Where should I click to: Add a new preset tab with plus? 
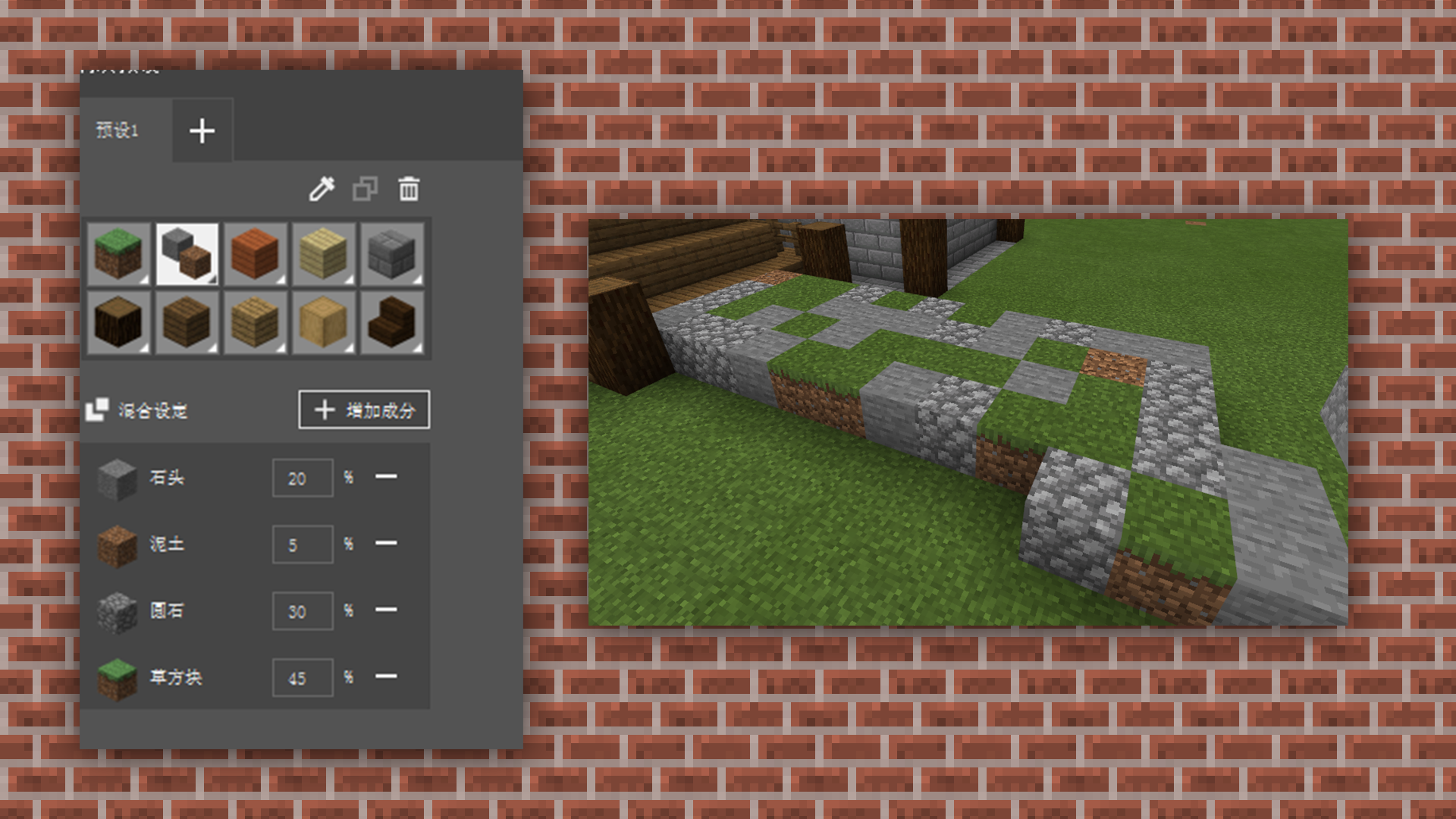tap(202, 130)
